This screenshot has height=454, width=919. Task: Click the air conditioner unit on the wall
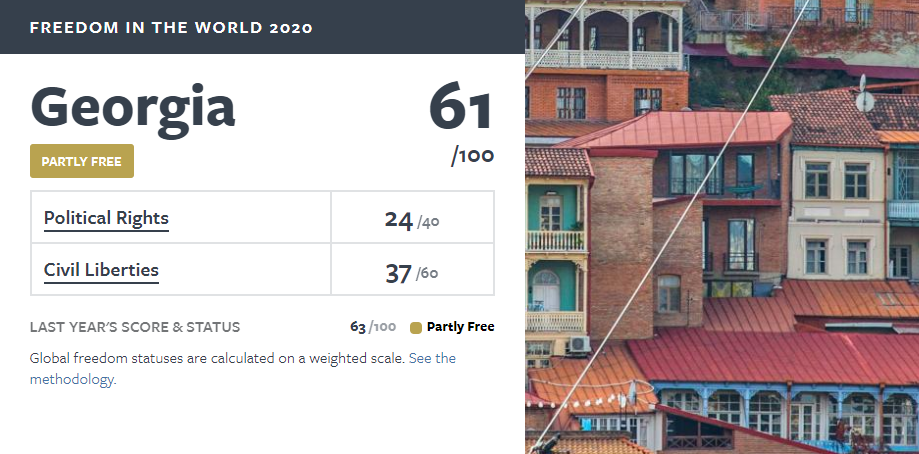[x=578, y=344]
